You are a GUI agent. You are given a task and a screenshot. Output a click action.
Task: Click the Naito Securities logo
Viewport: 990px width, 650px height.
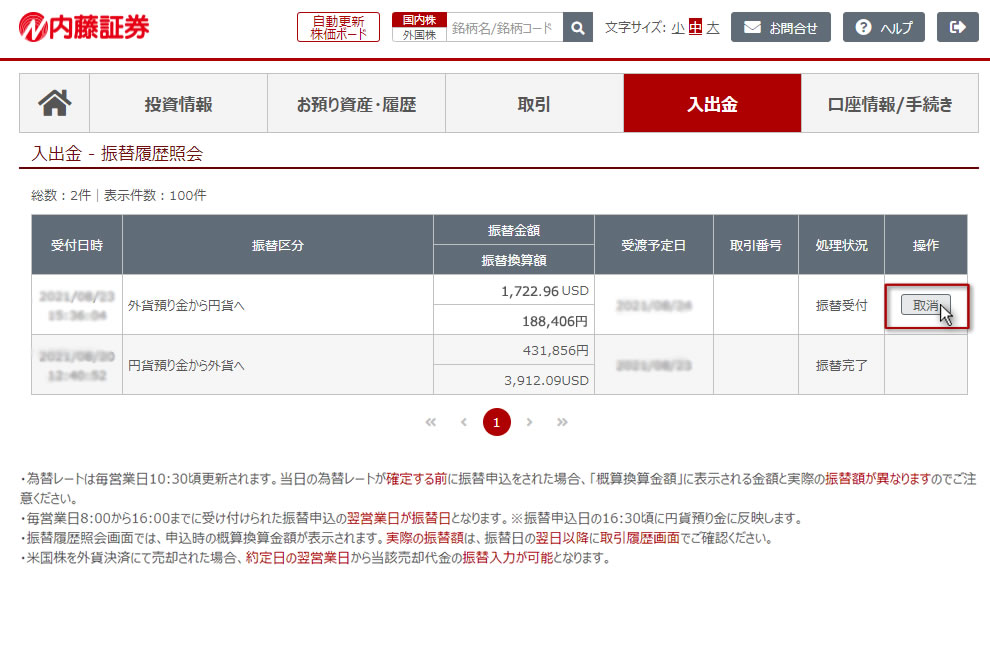(84, 27)
